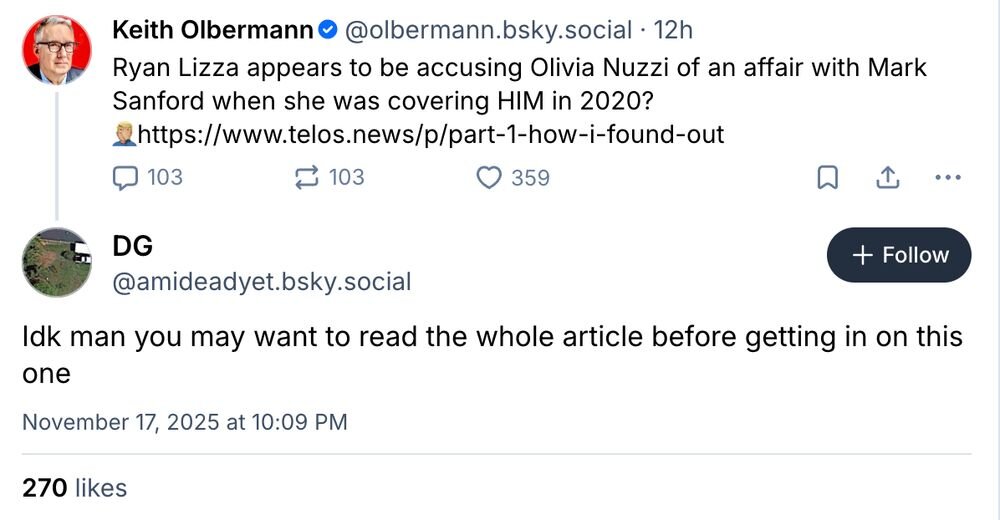View the 270 likes list

coord(75,488)
